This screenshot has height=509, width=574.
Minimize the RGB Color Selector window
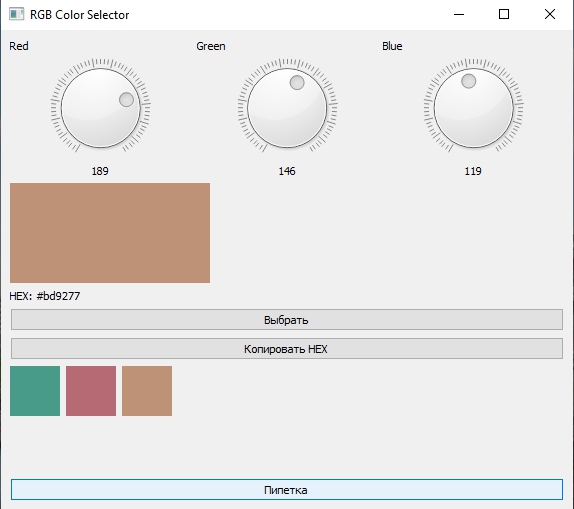459,14
